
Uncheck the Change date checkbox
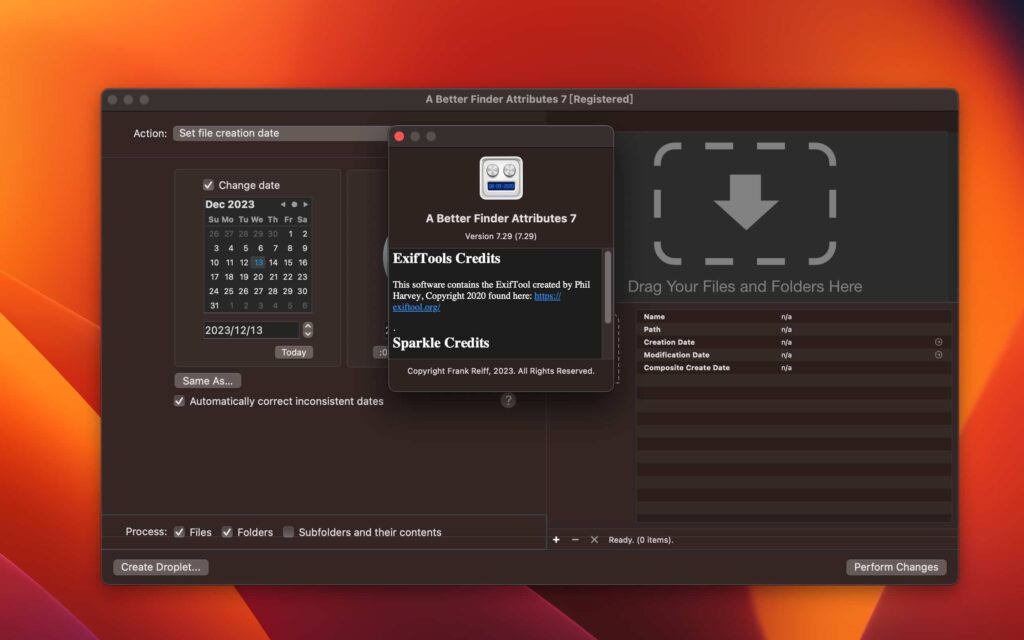pyautogui.click(x=208, y=185)
